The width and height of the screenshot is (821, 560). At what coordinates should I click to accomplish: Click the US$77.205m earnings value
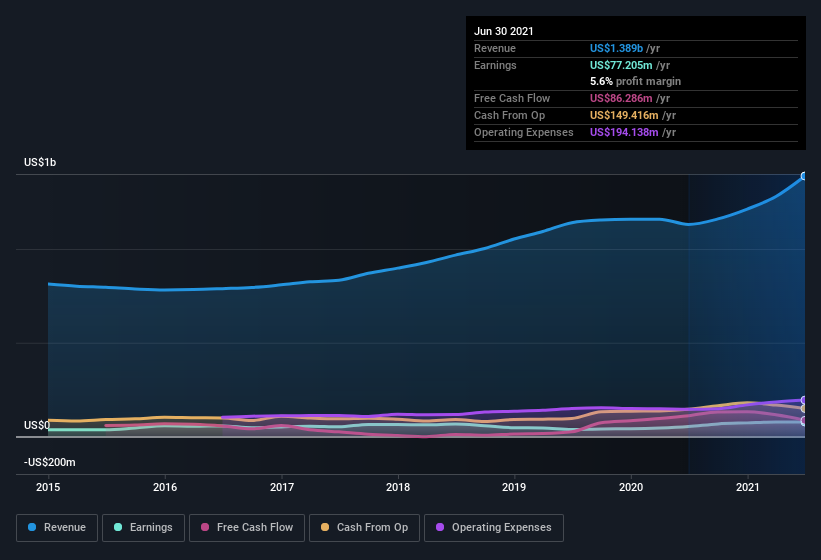(621, 65)
